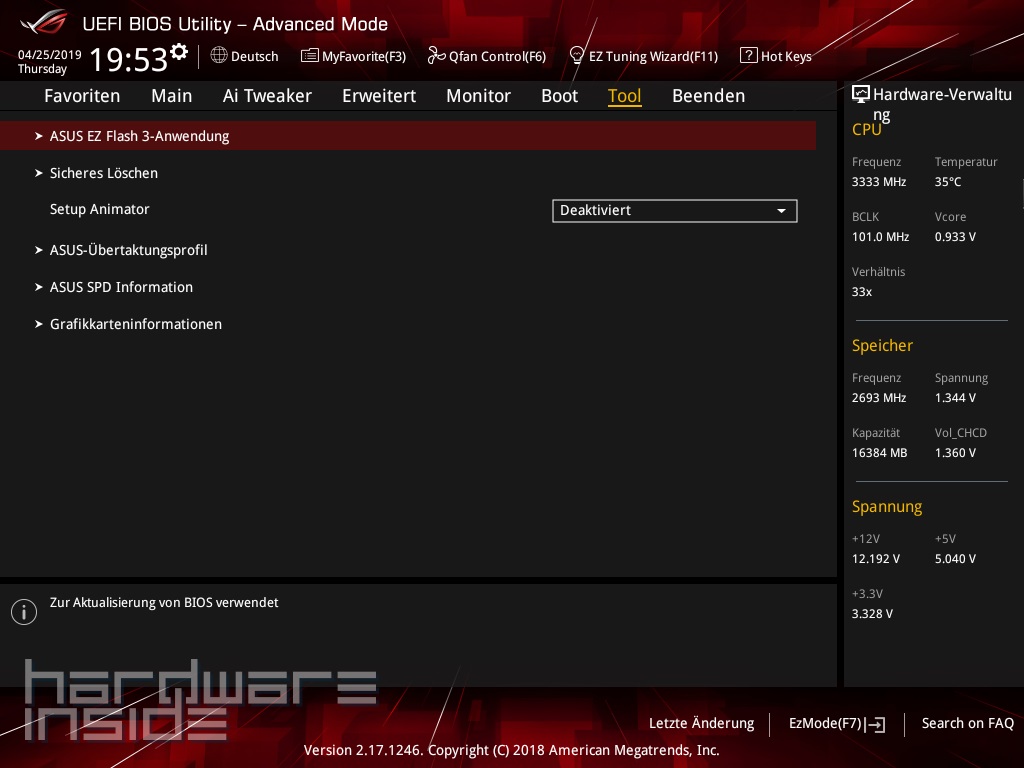Change language via Deutsch button

pos(244,56)
